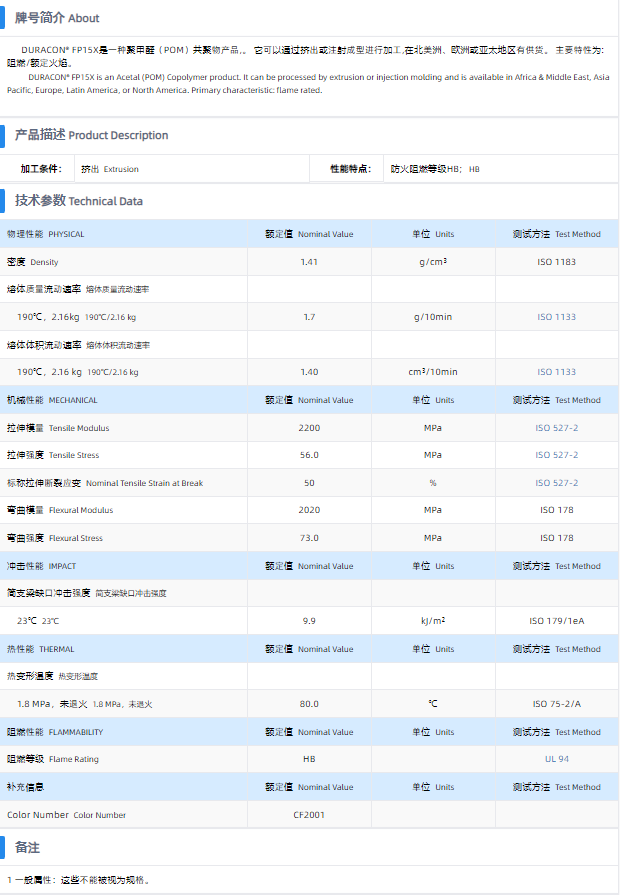Open ISO 527-2 link for Tensile Strain at Break
The width and height of the screenshot is (620, 895).
click(556, 483)
